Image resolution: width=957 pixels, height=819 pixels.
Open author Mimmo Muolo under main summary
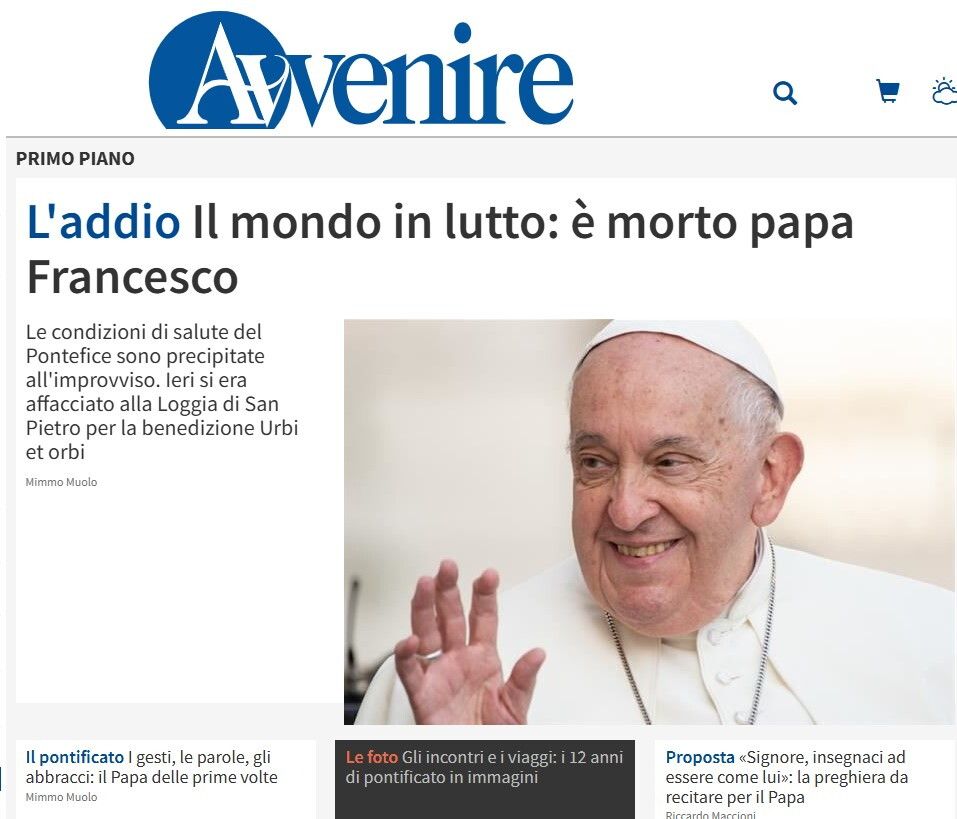61,482
